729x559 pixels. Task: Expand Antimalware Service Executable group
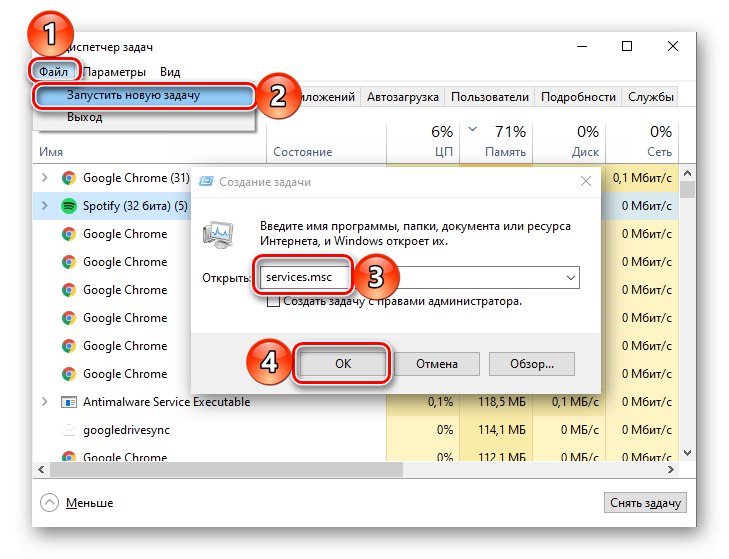pos(44,402)
